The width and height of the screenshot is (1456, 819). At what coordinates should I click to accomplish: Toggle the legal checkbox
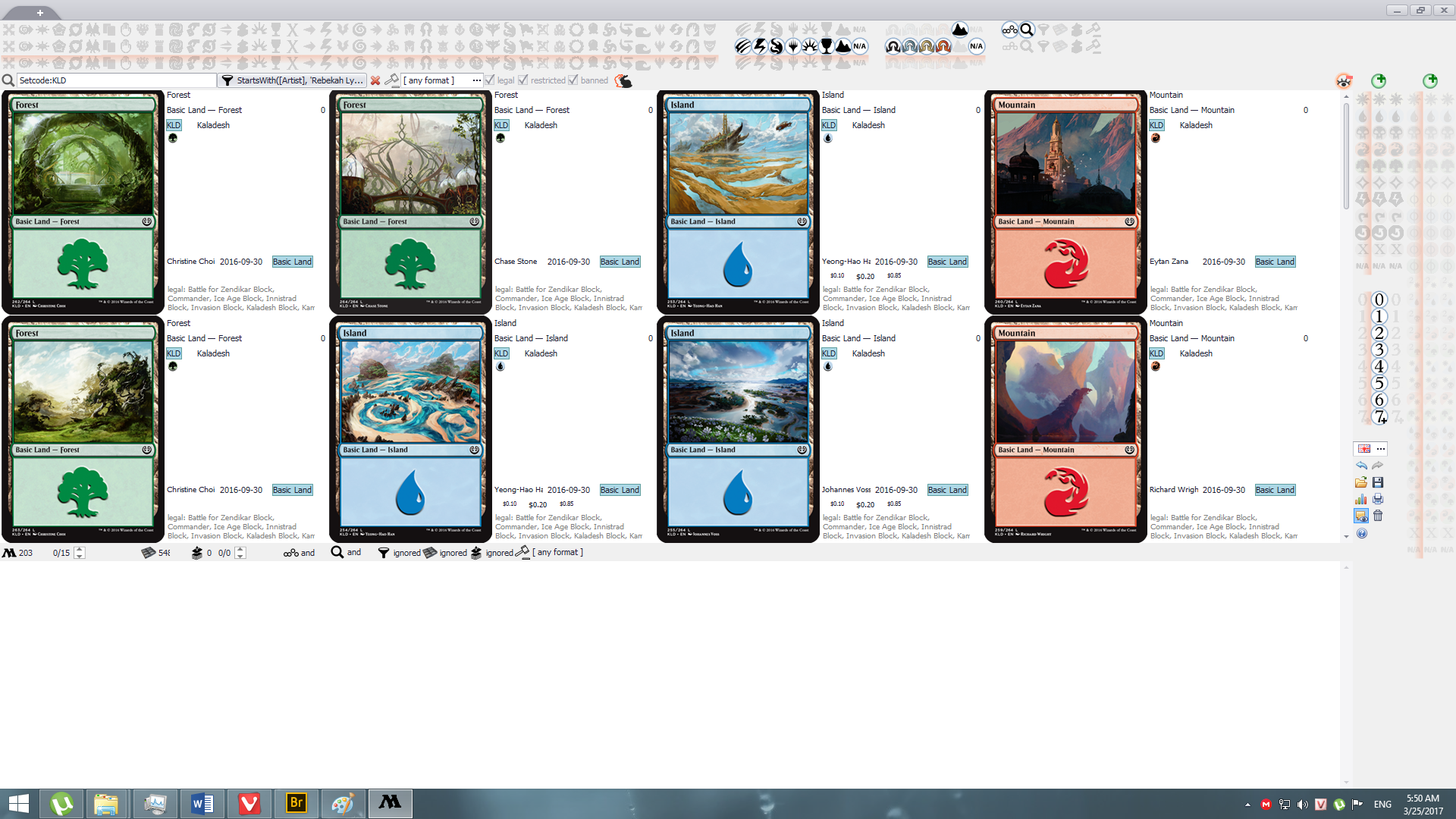(490, 80)
